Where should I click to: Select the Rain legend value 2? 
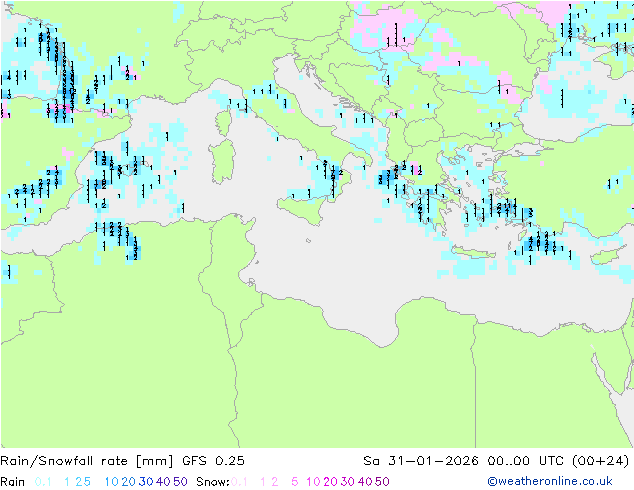pos(79,482)
